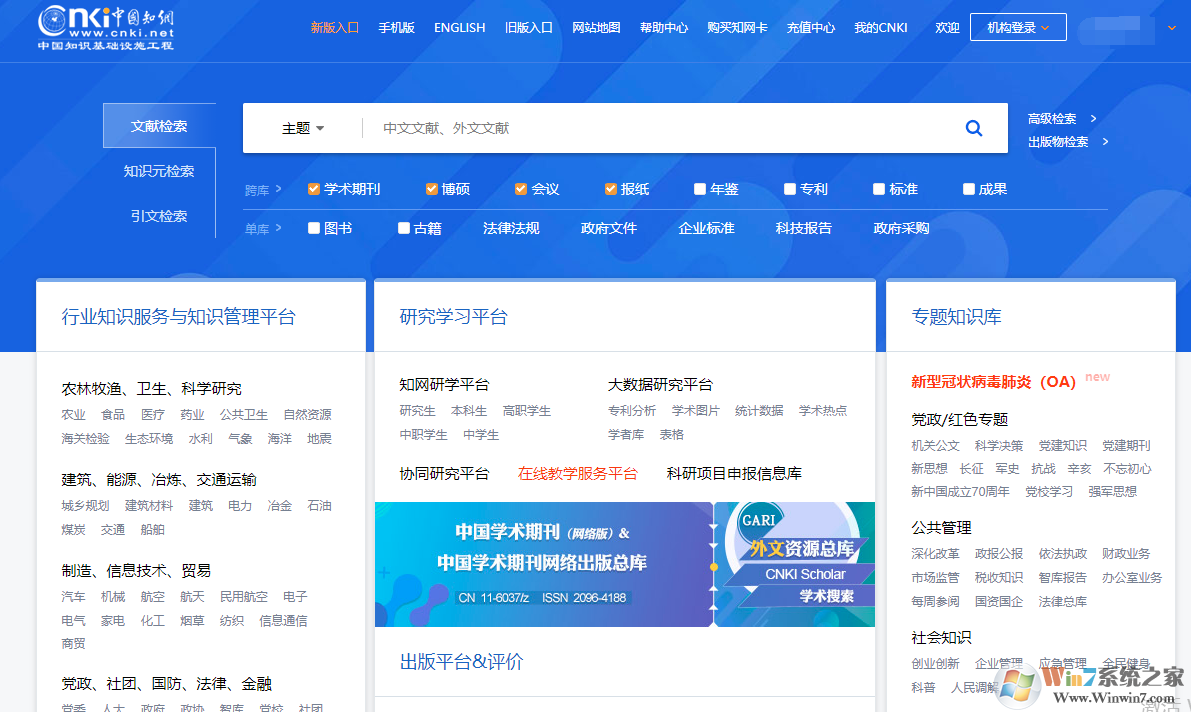Click 学术图片 link
The height and width of the screenshot is (712, 1191).
695,410
